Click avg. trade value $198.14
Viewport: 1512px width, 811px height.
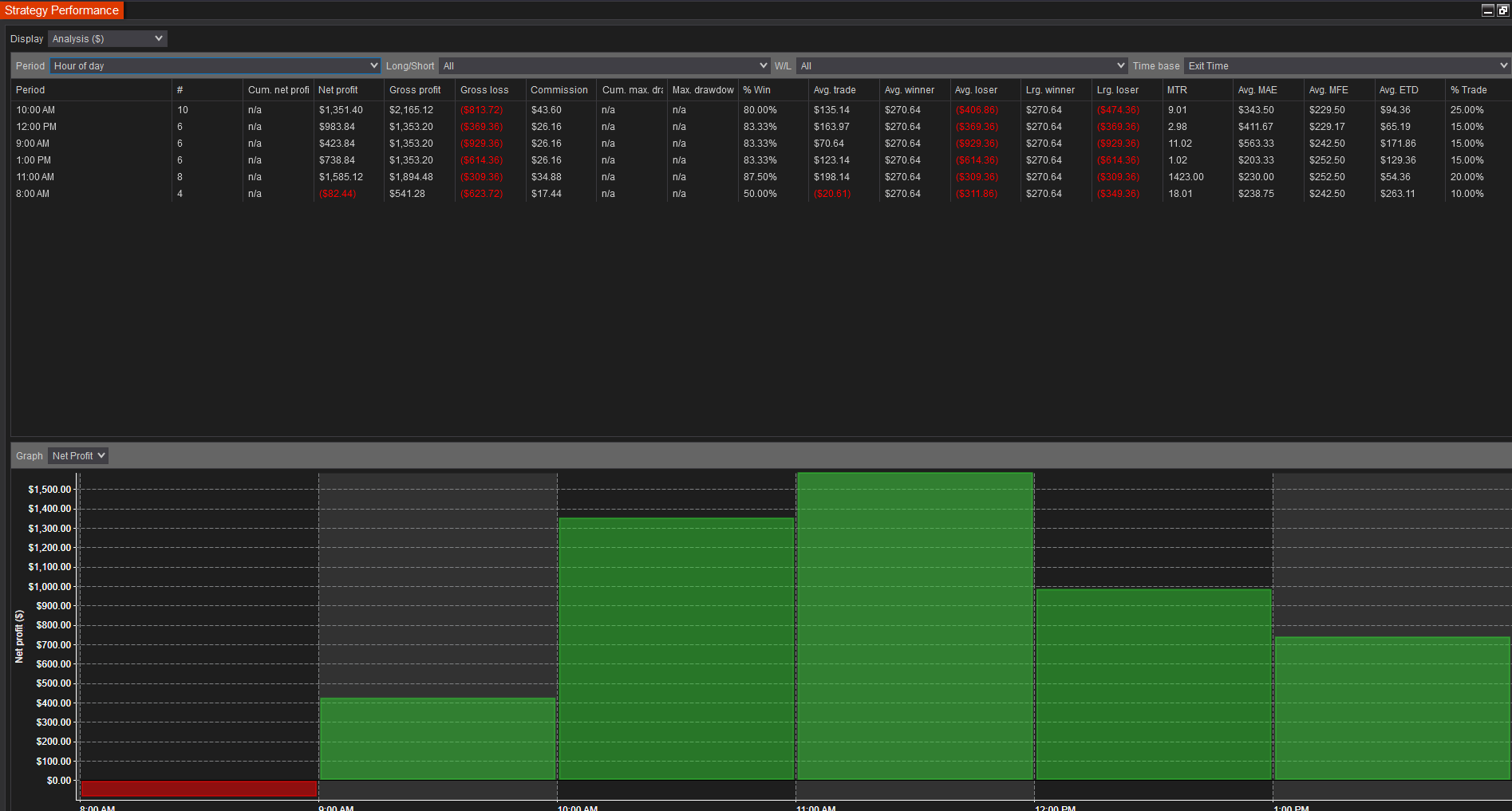pyautogui.click(x=831, y=177)
